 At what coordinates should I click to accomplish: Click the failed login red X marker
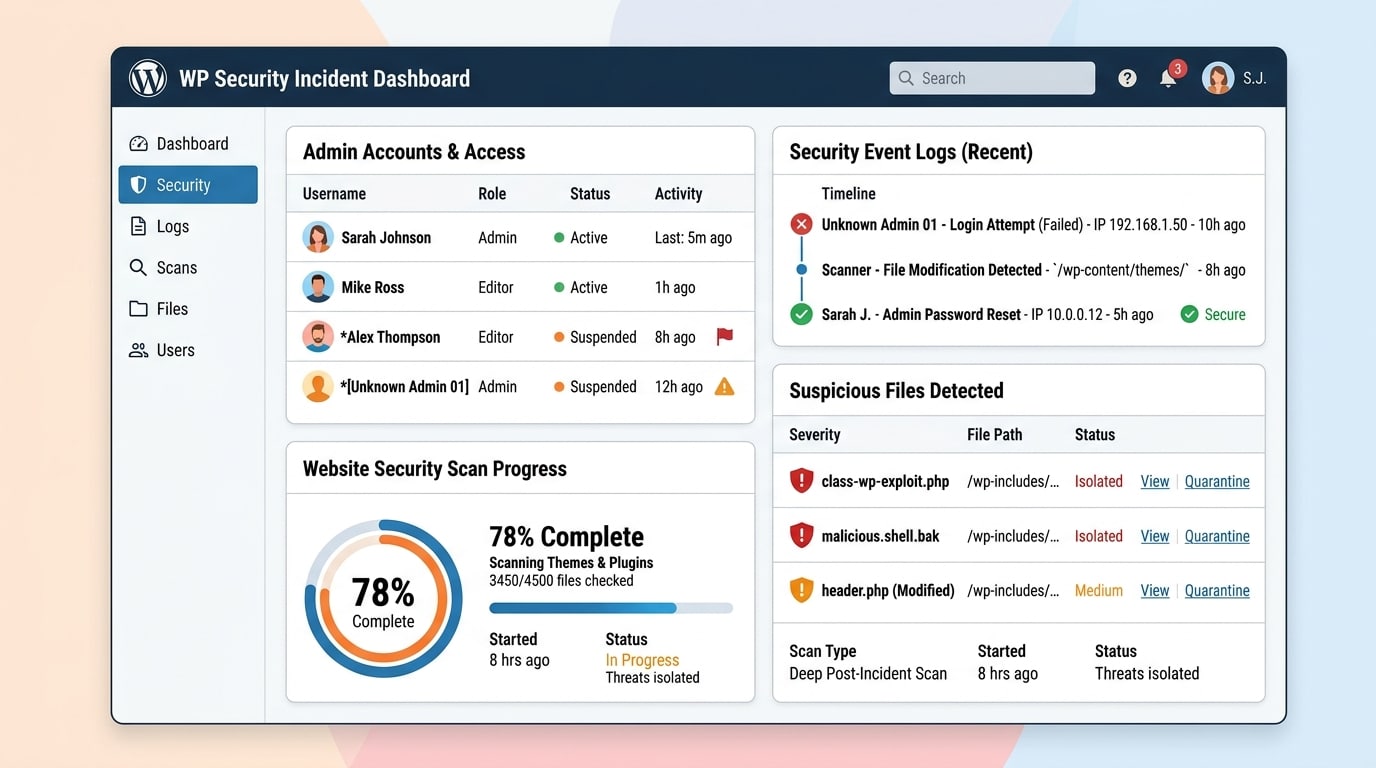click(801, 225)
